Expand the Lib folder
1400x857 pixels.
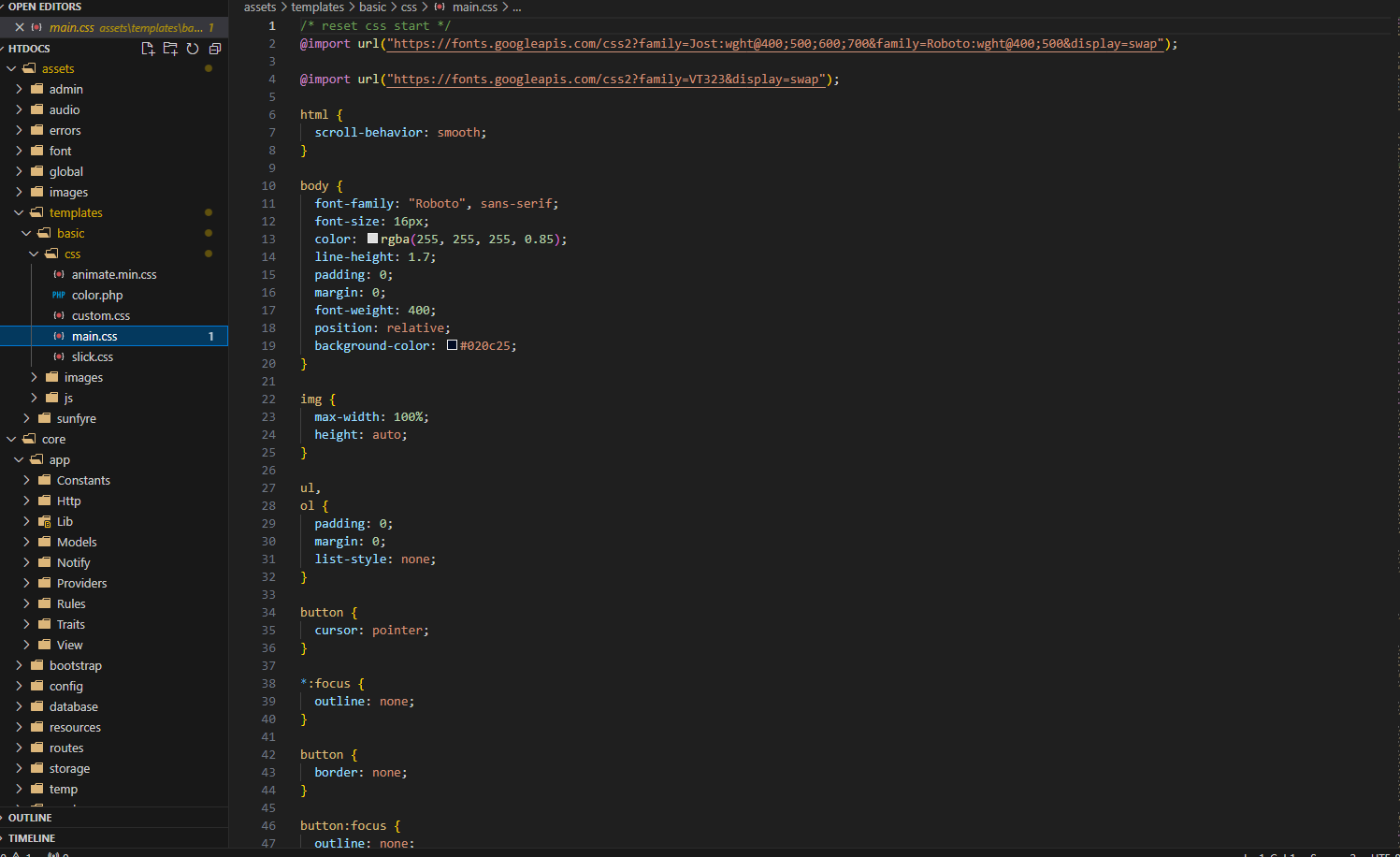(114, 521)
